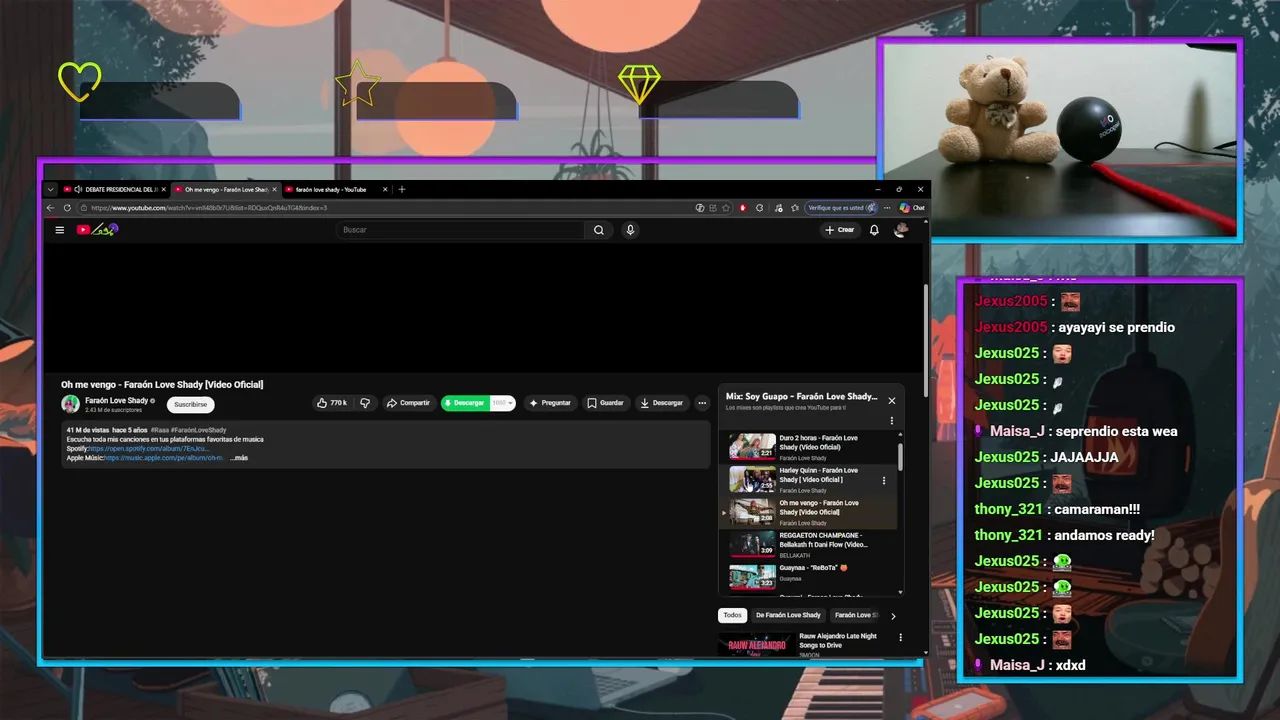Close the Mix playlist panel
Image resolution: width=1280 pixels, height=720 pixels.
[892, 401]
